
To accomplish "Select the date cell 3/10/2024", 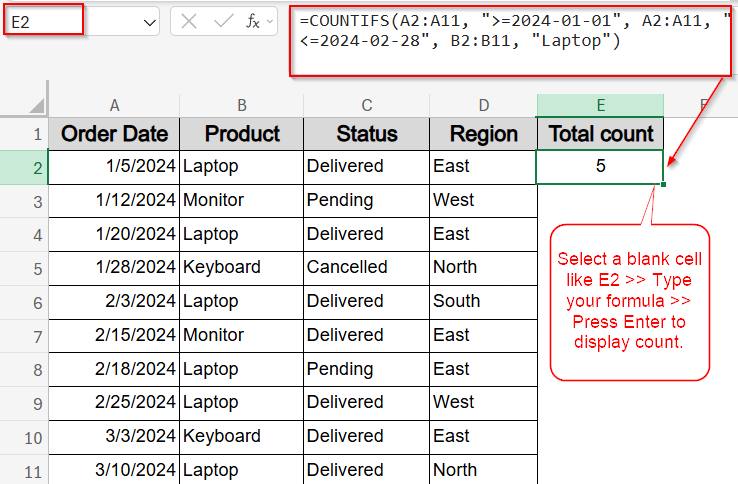I will 114,470.
